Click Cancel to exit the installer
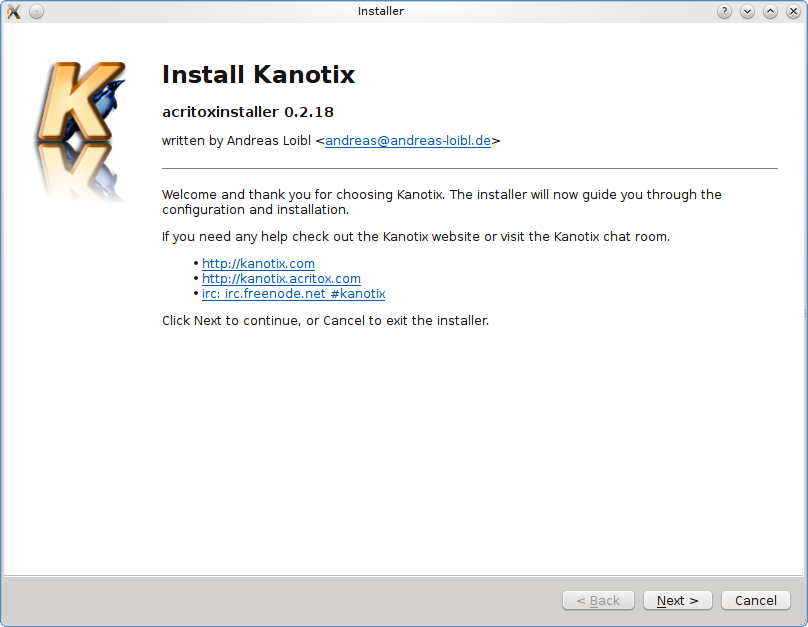This screenshot has width=808, height=627. pos(755,600)
